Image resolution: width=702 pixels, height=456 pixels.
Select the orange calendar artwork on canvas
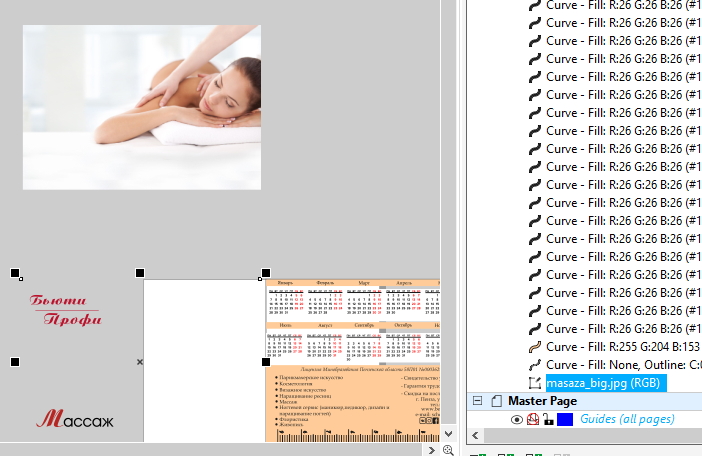353,361
